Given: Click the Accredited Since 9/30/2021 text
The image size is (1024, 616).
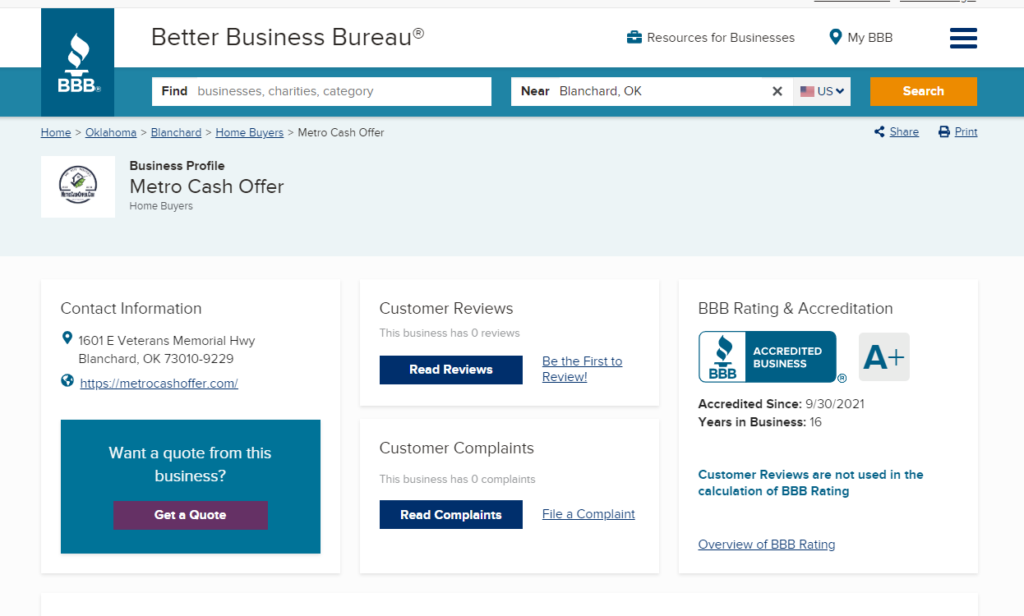Looking at the screenshot, I should [x=781, y=404].
